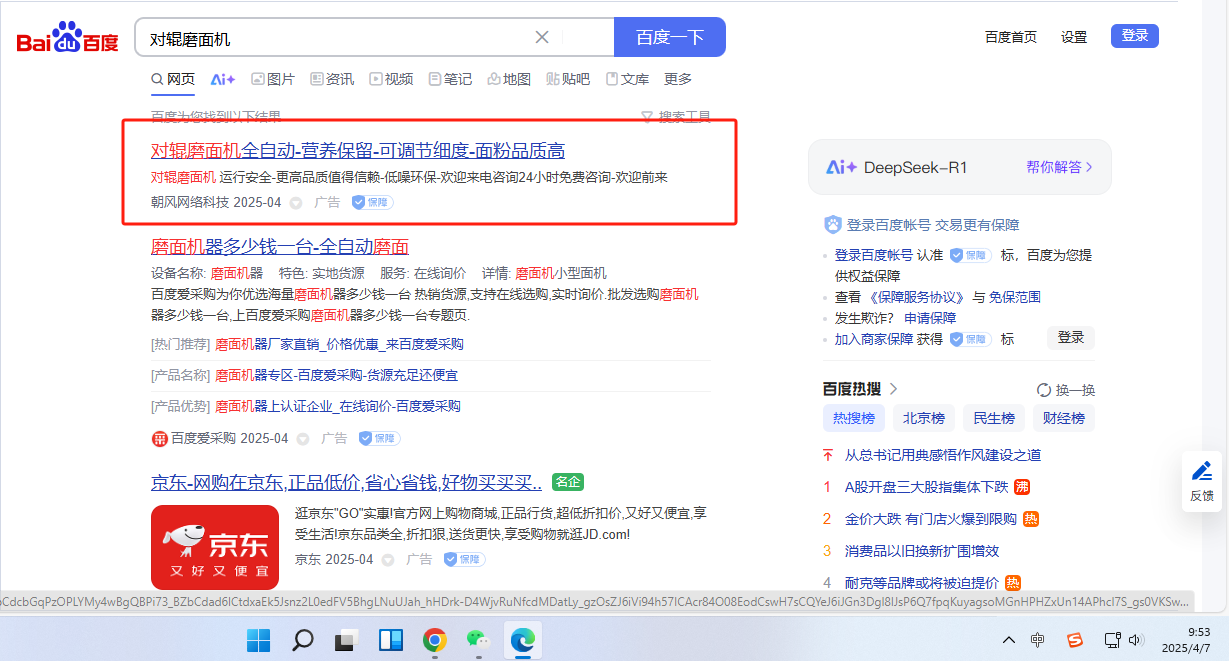Click the blue 登录 button at top right
Screen dimensions: 1229x661
coord(1134,36)
